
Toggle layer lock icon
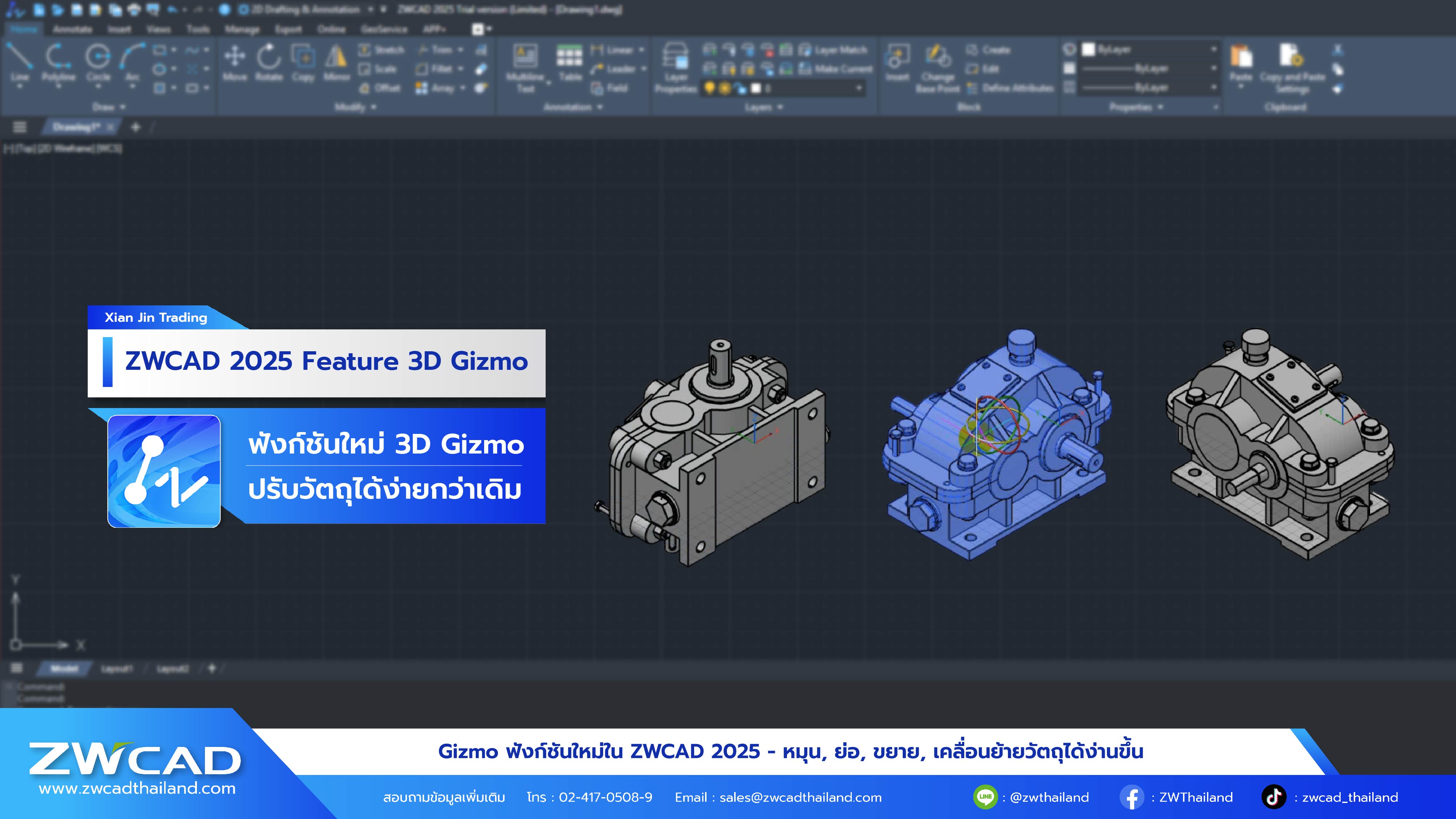[x=740, y=88]
